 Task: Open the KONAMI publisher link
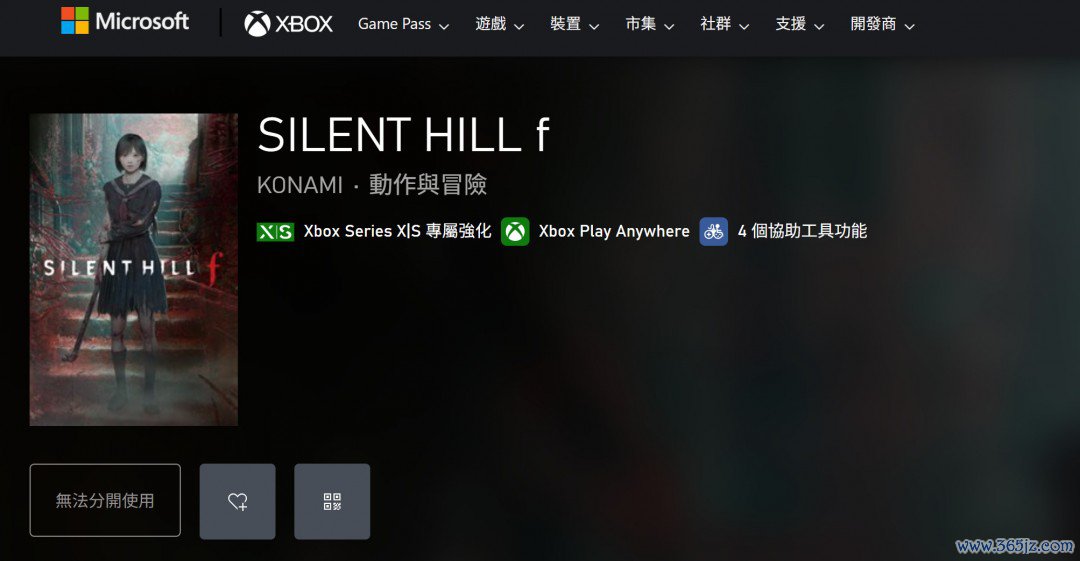click(300, 185)
